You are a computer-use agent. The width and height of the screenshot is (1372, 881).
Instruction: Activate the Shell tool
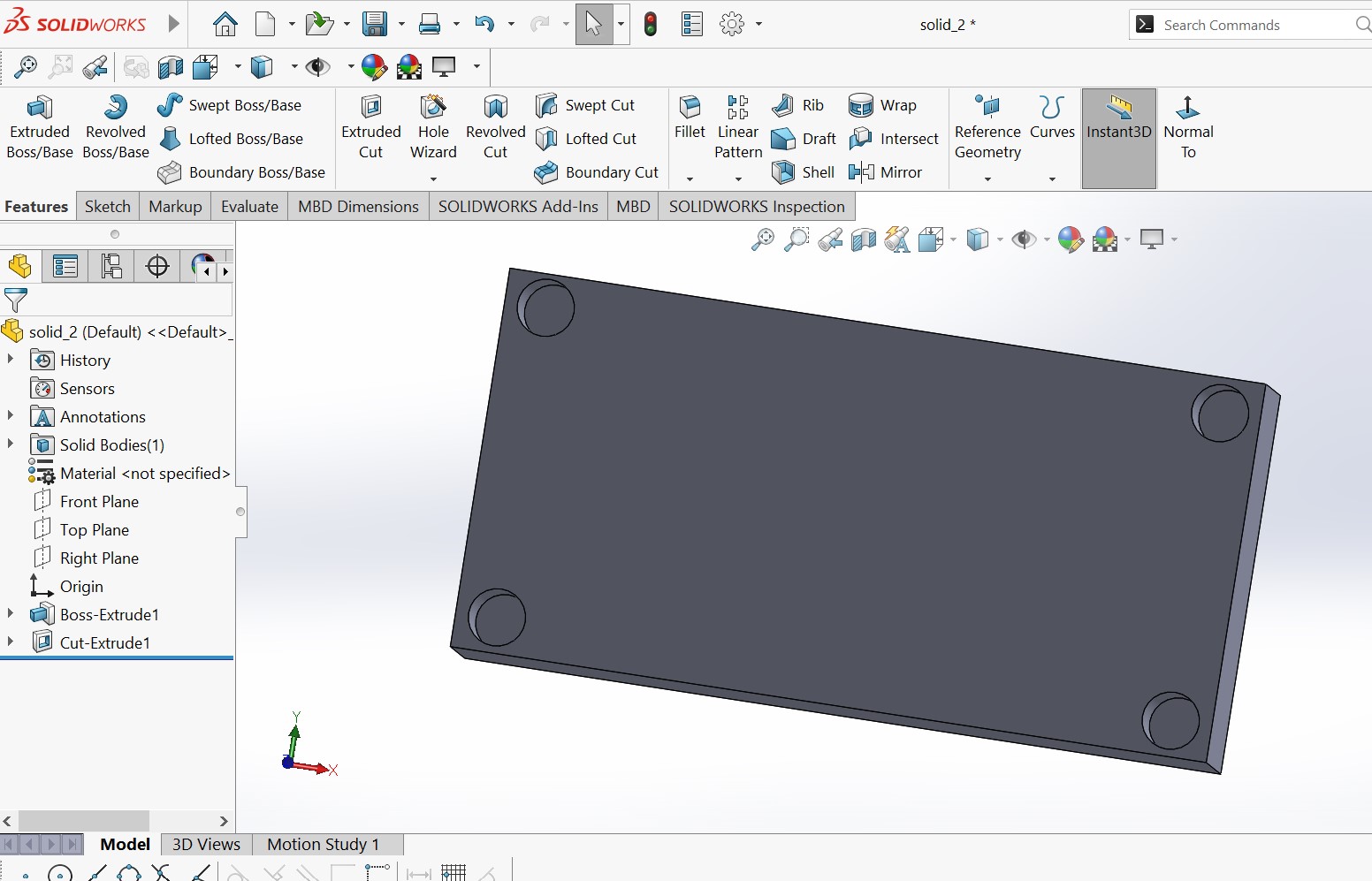point(803,172)
